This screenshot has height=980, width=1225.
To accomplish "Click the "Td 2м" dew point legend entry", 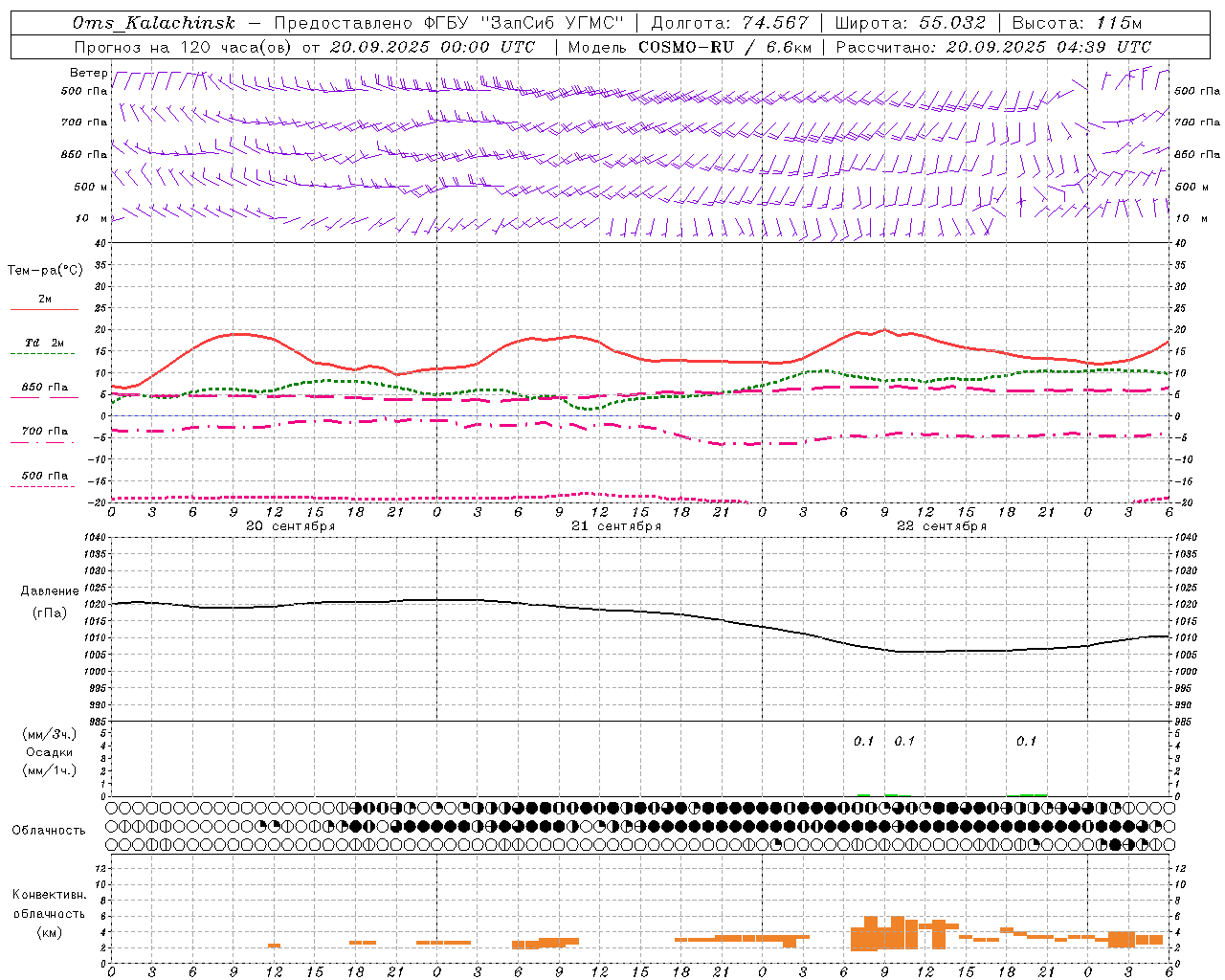I will click(x=44, y=343).
